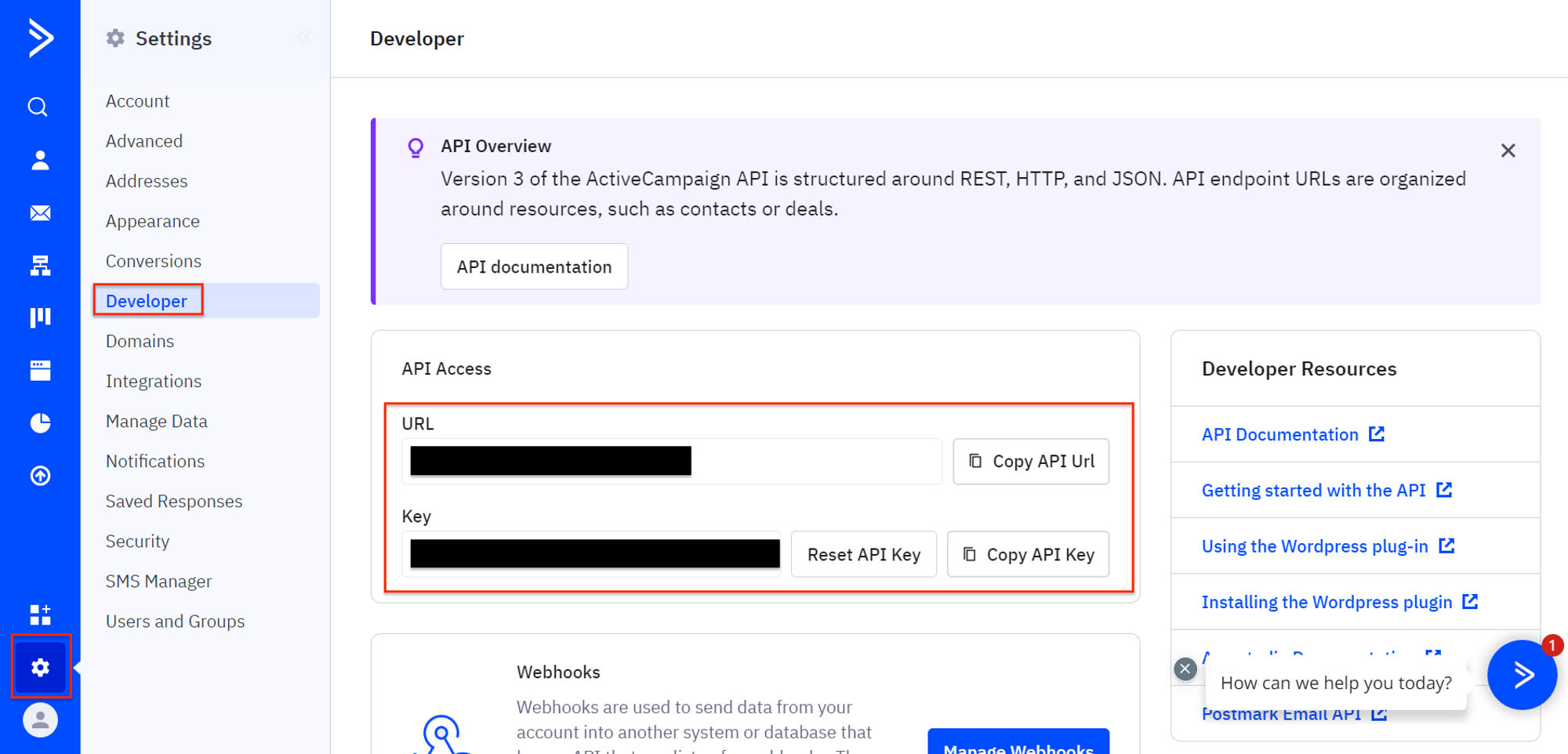Select Addresses in settings menu
This screenshot has height=754, width=1568.
tap(147, 181)
